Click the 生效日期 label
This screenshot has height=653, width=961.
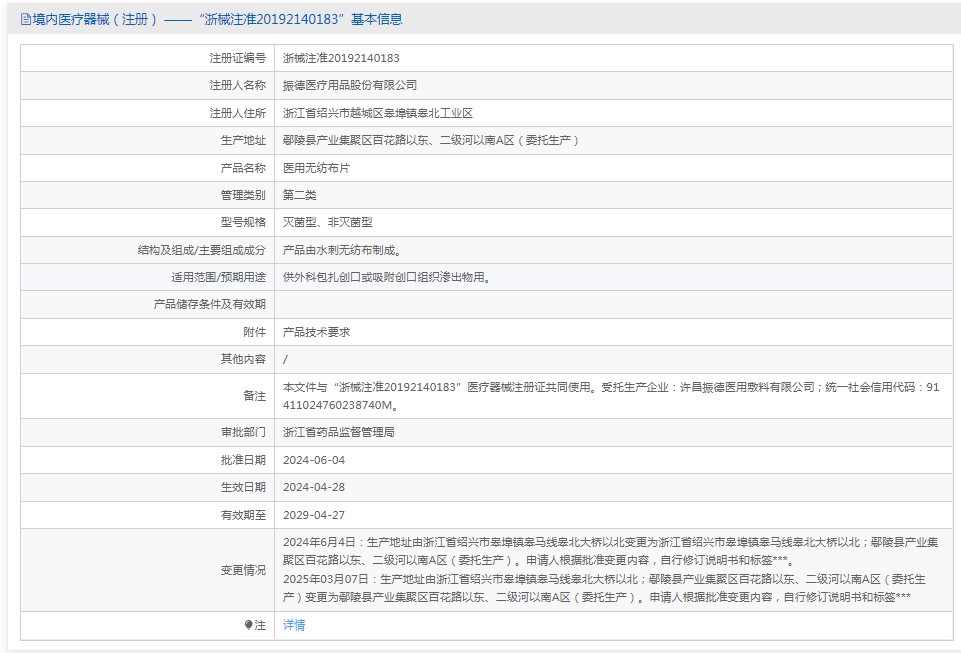[x=243, y=487]
